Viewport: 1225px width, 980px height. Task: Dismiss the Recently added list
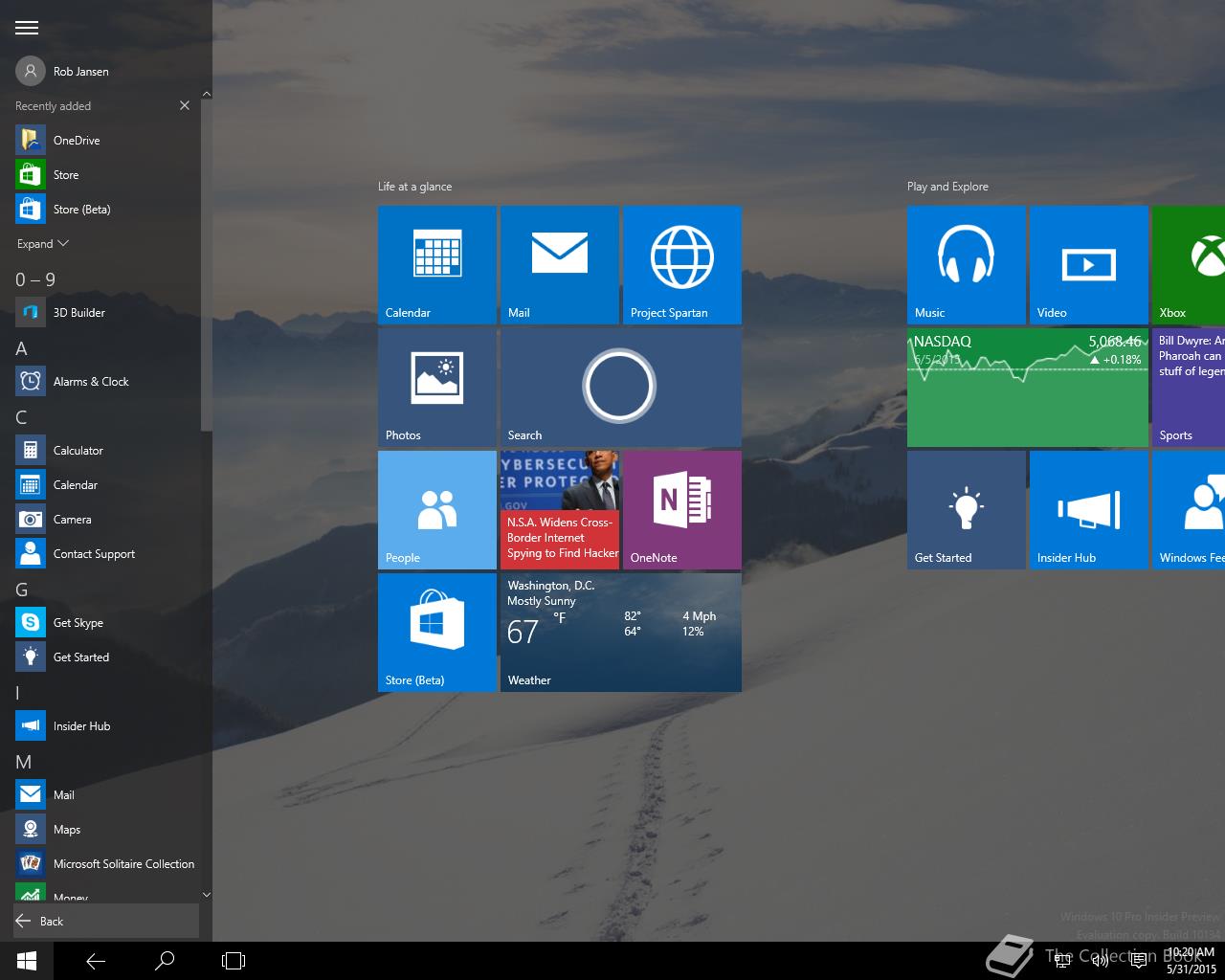pyautogui.click(x=185, y=105)
